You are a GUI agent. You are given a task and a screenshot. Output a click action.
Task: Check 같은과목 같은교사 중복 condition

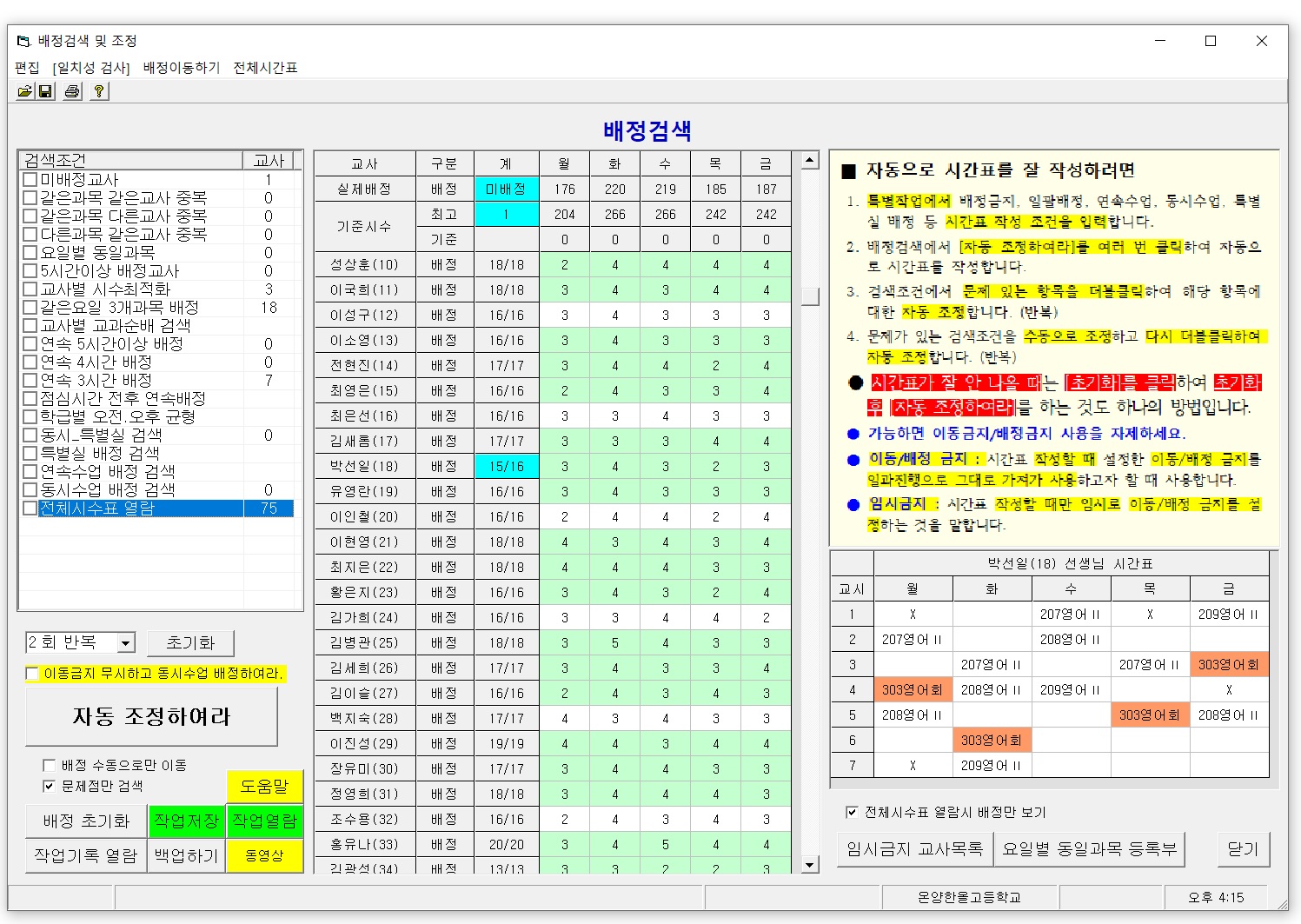[30, 198]
